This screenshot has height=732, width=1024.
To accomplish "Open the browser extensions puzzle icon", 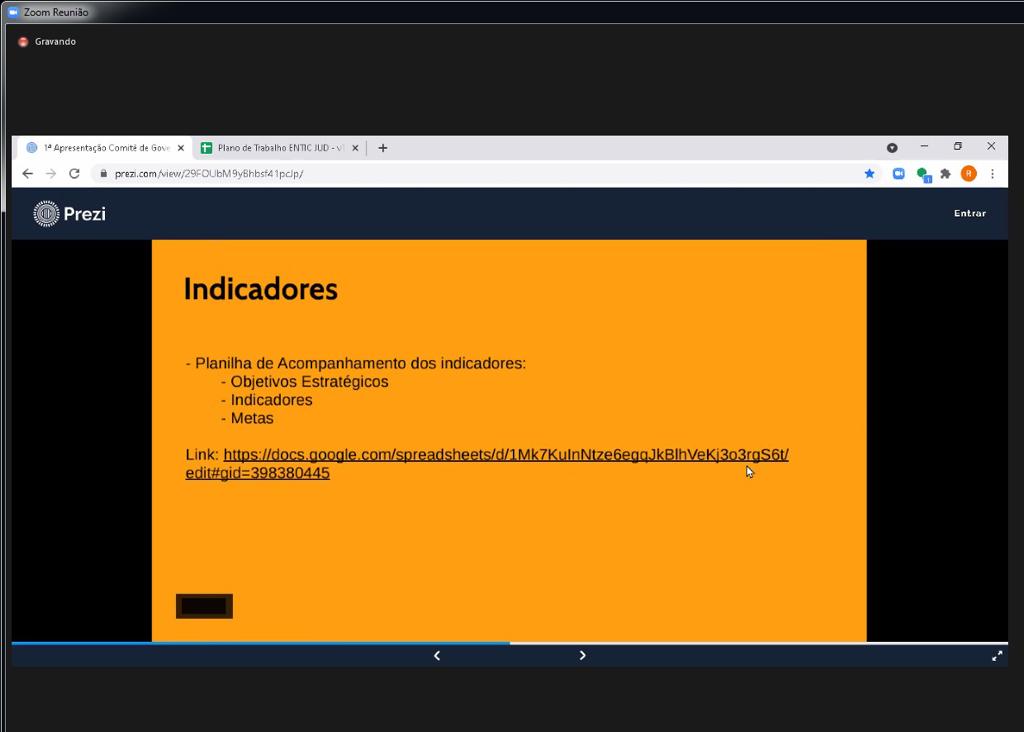I will [x=945, y=173].
